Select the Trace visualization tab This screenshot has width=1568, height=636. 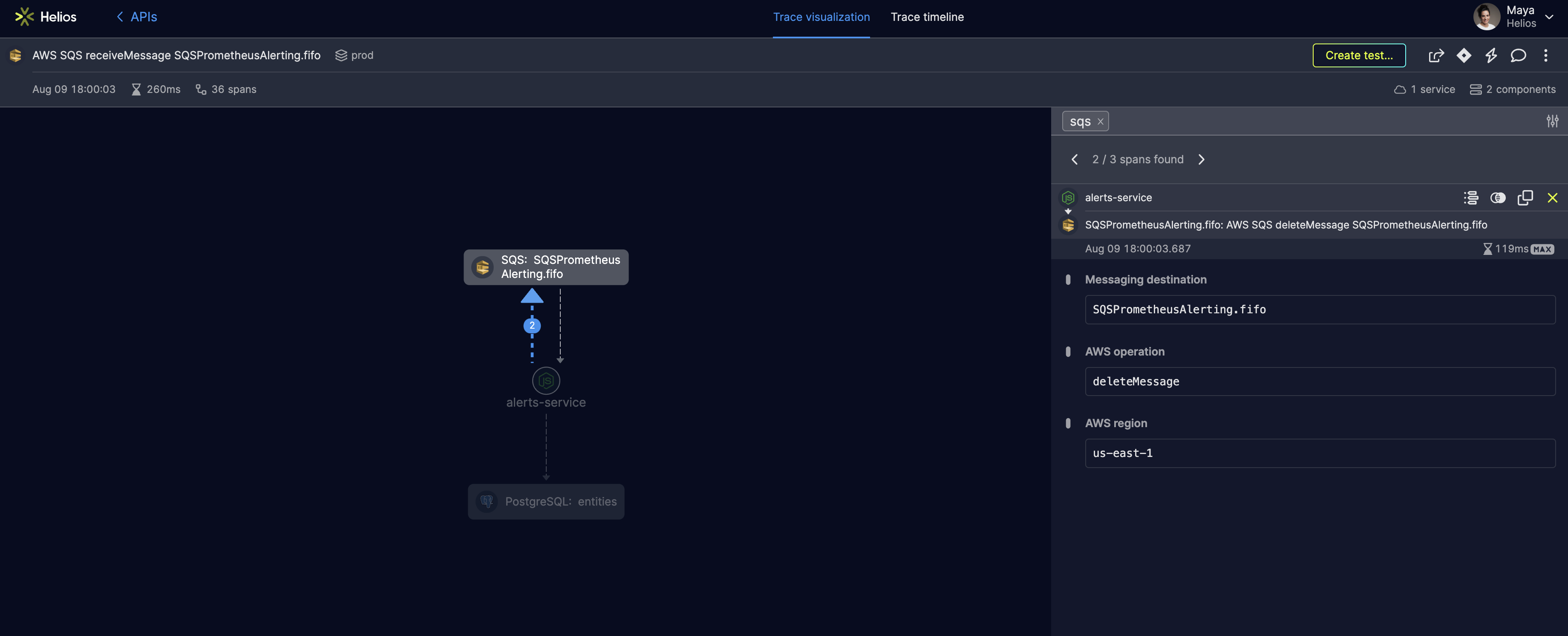821,17
